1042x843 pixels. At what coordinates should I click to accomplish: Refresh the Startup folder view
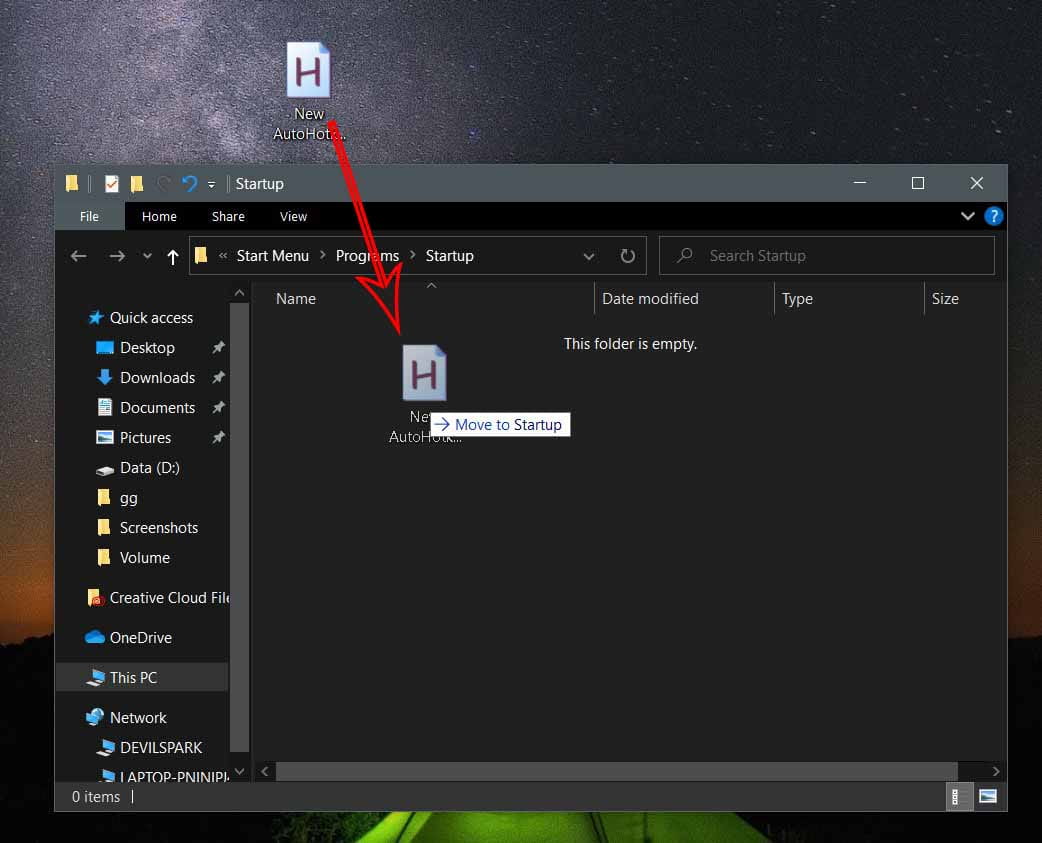pyautogui.click(x=627, y=255)
